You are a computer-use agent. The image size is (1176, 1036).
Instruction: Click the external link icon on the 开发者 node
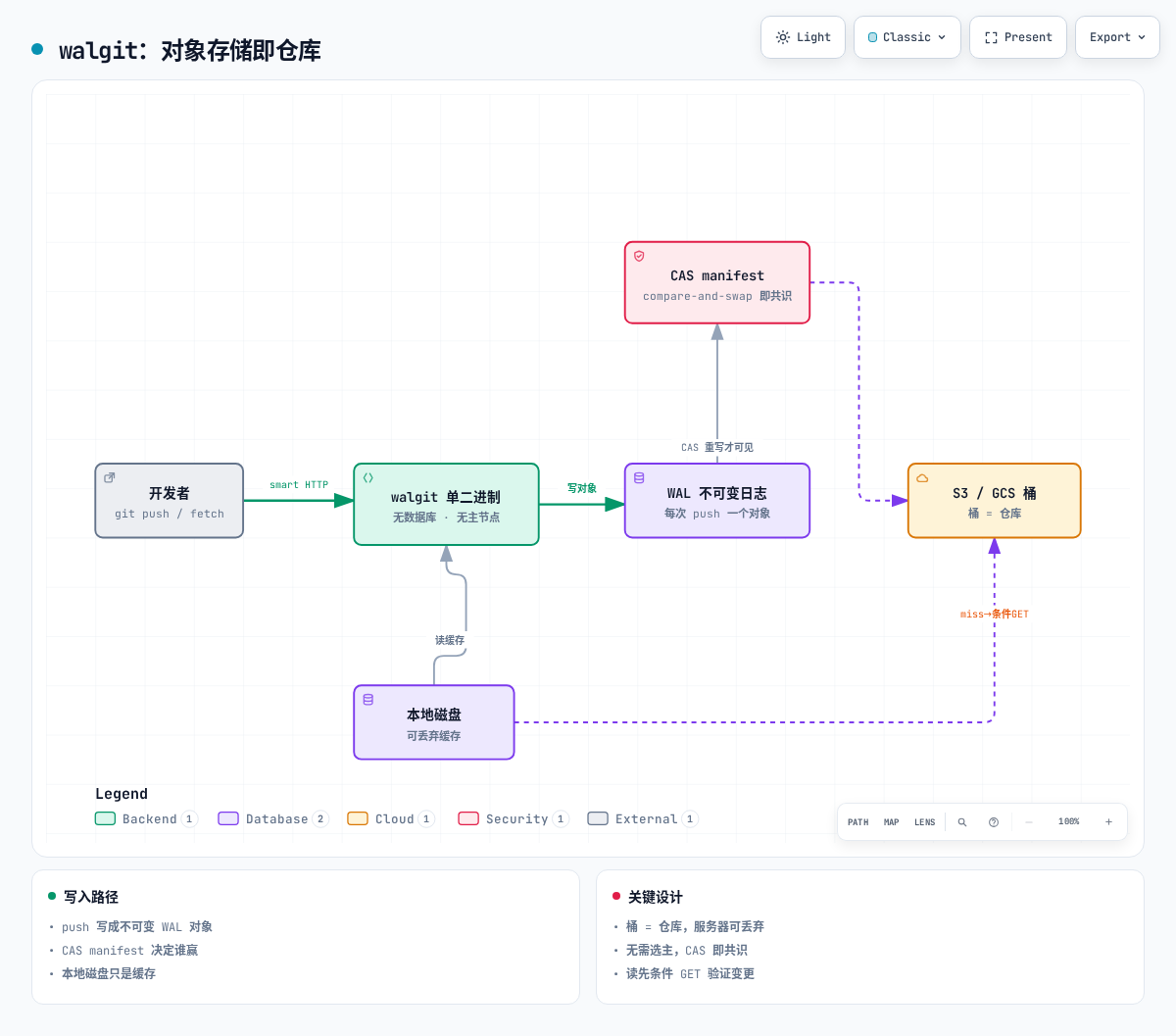(x=110, y=478)
